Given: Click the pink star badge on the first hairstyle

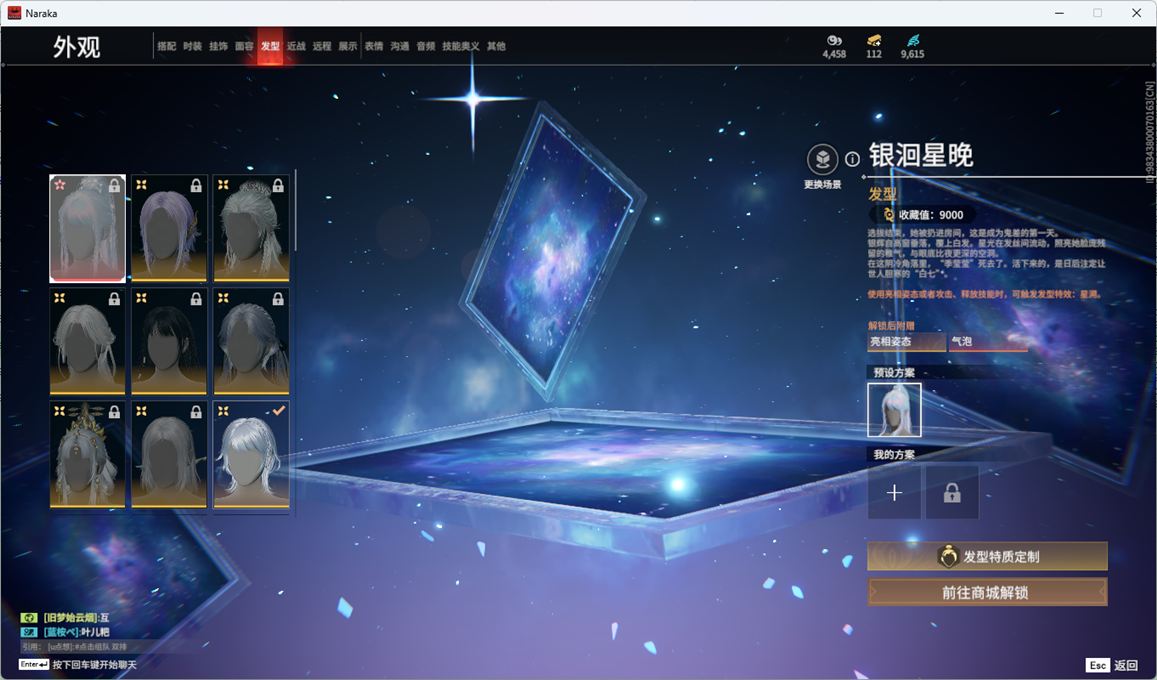Looking at the screenshot, I should coord(60,184).
